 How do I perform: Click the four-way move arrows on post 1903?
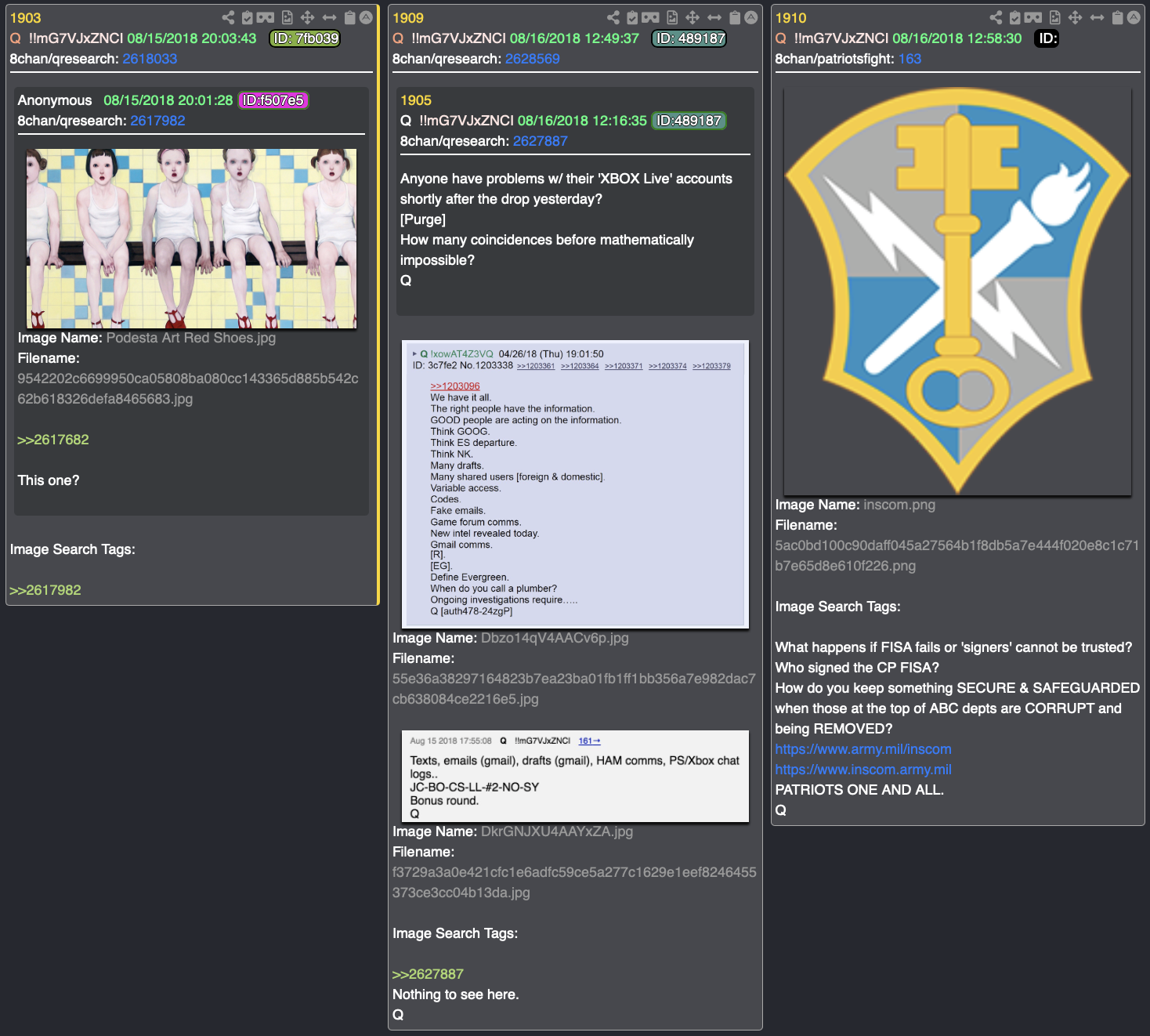307,17
